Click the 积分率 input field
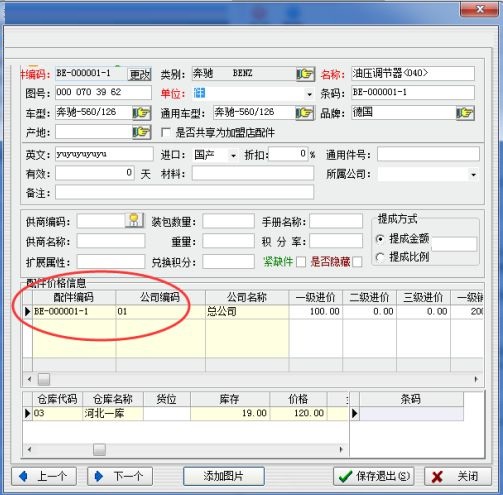This screenshot has width=503, height=495. 336,241
